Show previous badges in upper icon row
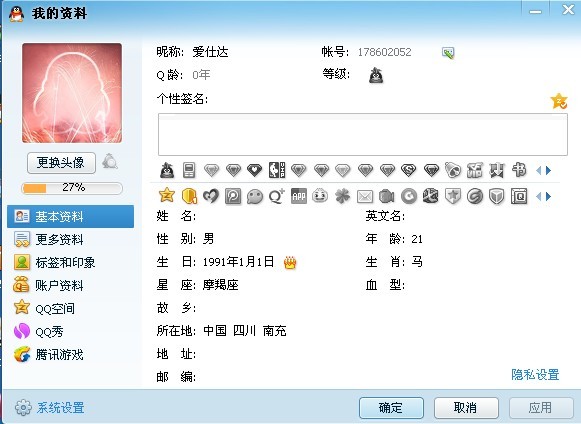Viewport: 581px width, 424px height. pyautogui.click(x=538, y=170)
